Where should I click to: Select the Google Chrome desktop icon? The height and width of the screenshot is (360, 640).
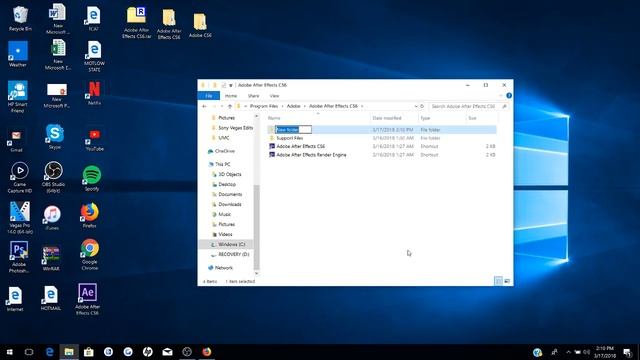click(90, 255)
